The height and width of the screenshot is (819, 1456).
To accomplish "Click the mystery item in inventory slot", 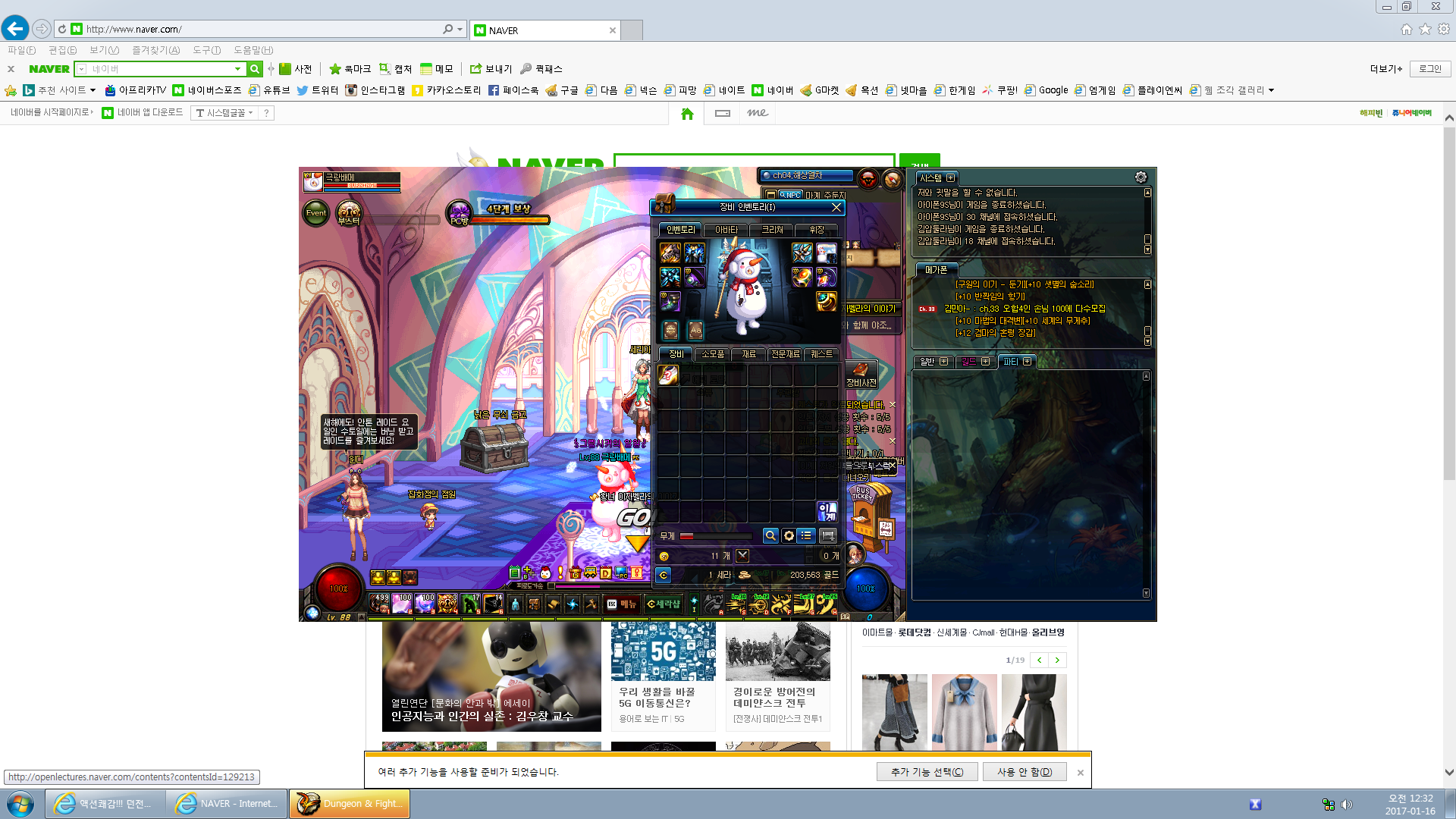I will (668, 375).
